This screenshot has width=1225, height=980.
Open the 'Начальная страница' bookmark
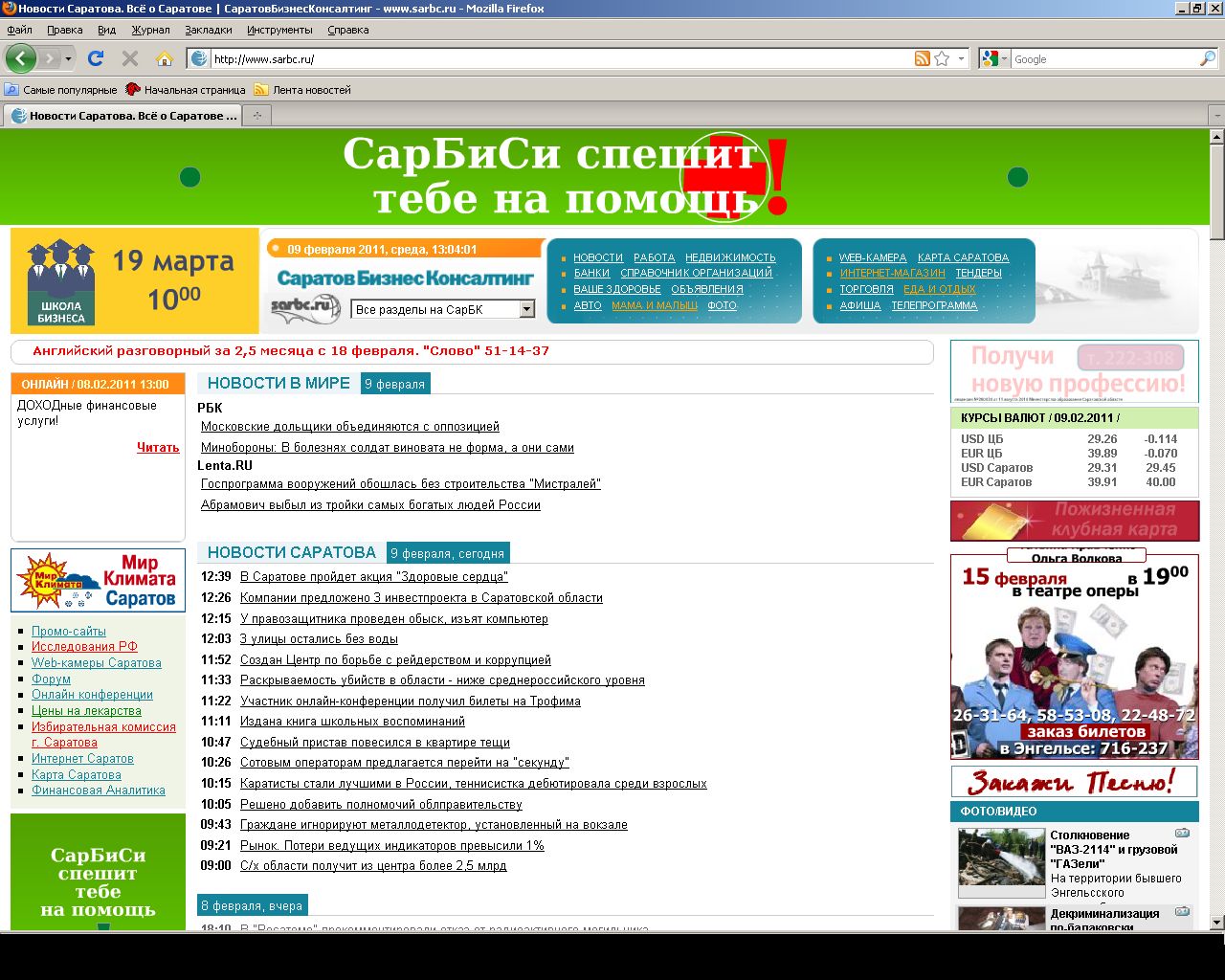tap(186, 90)
